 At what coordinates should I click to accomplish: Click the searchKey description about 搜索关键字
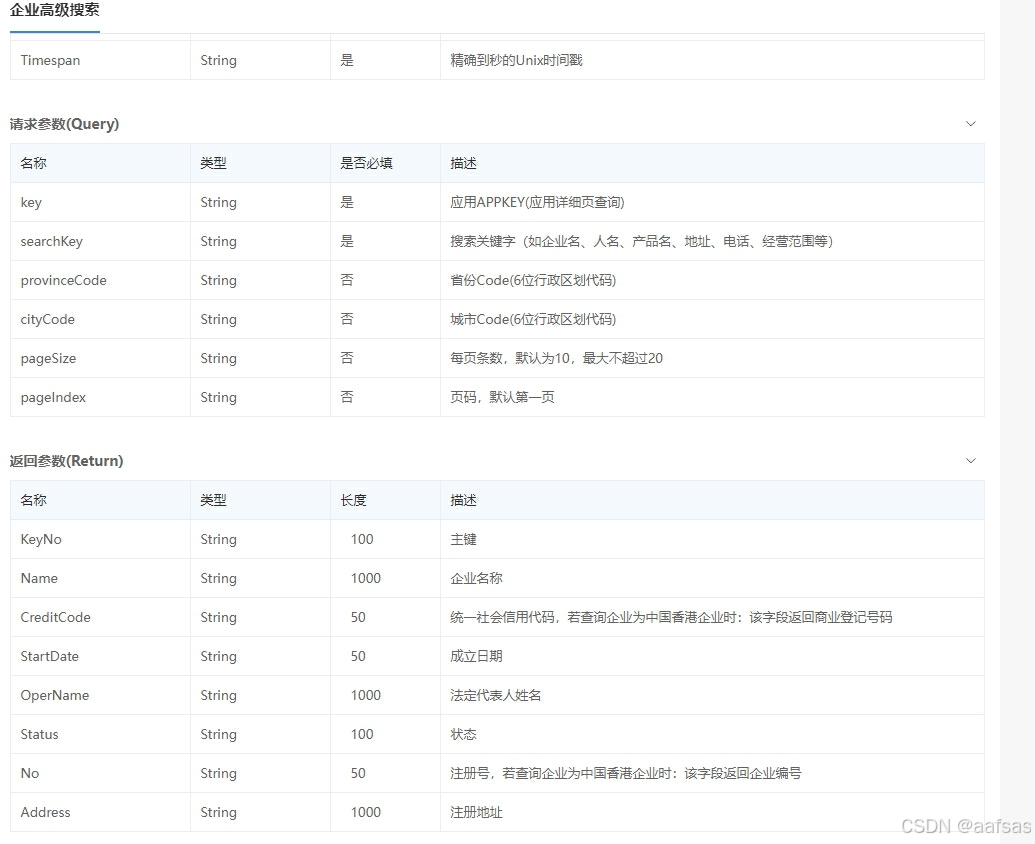(x=642, y=242)
